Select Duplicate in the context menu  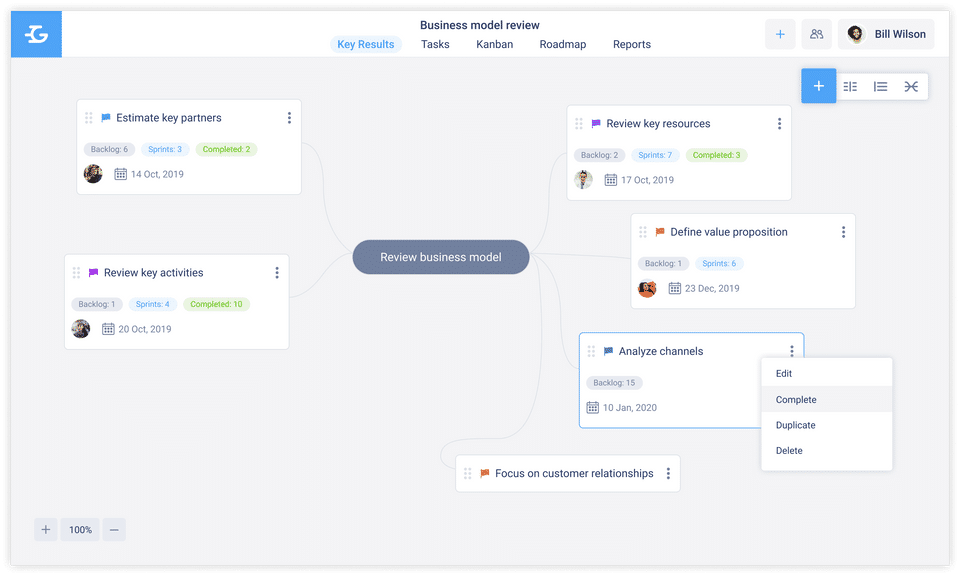click(x=795, y=425)
